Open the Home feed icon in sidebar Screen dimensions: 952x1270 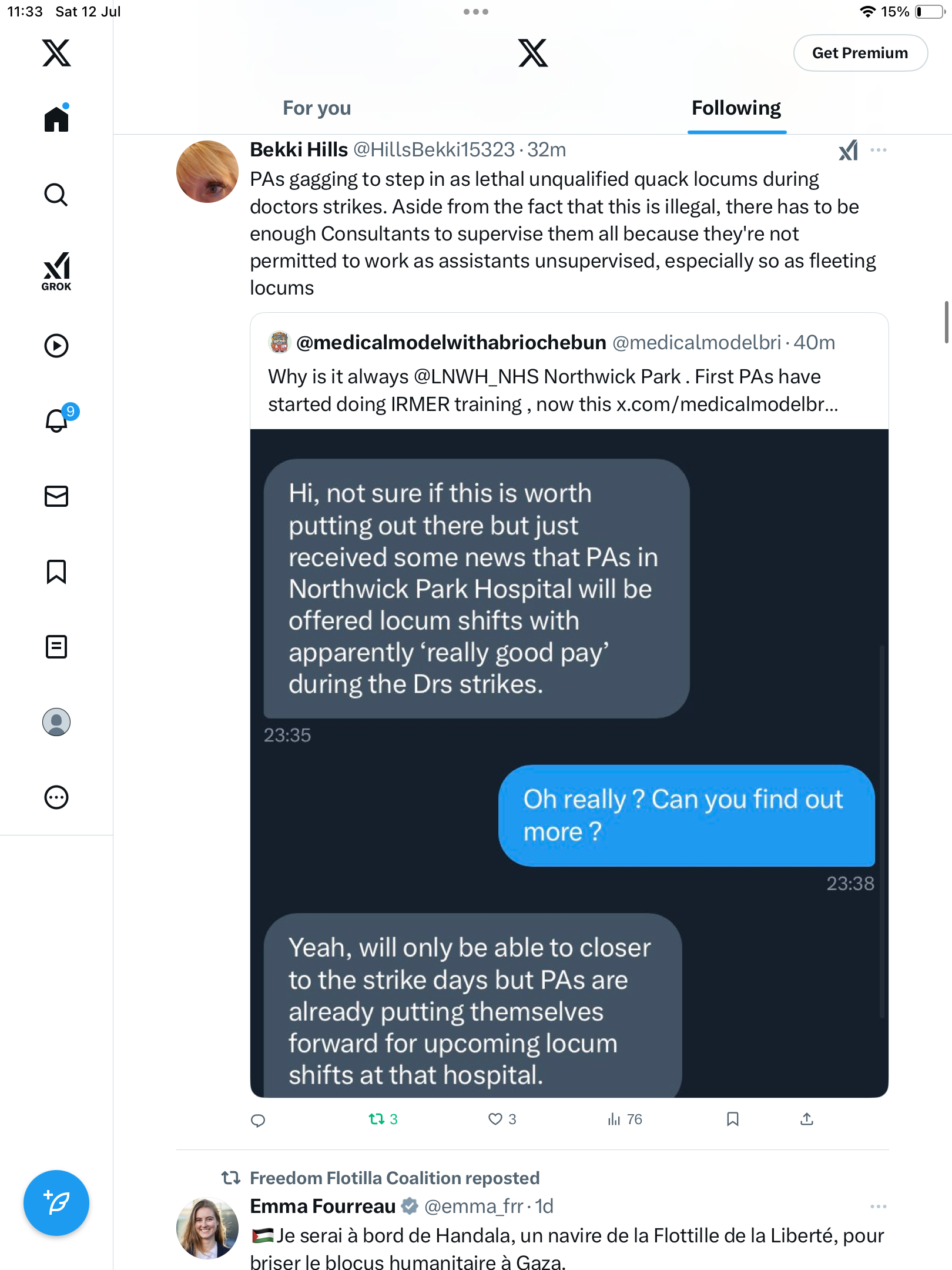(x=56, y=118)
